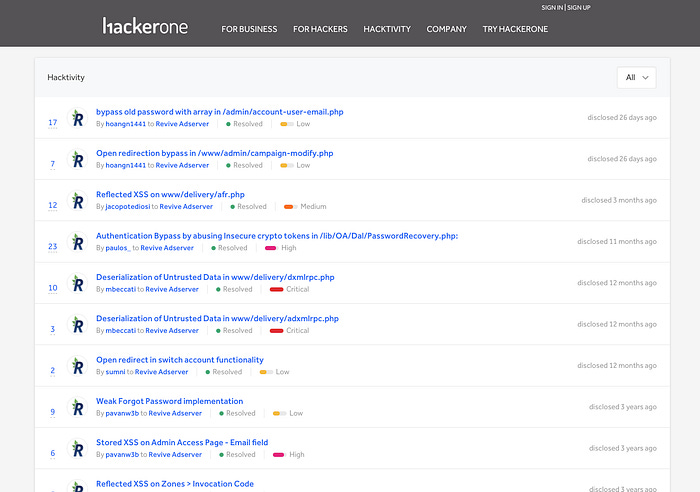
Task: Click upvote count 12
Action: click(53, 205)
